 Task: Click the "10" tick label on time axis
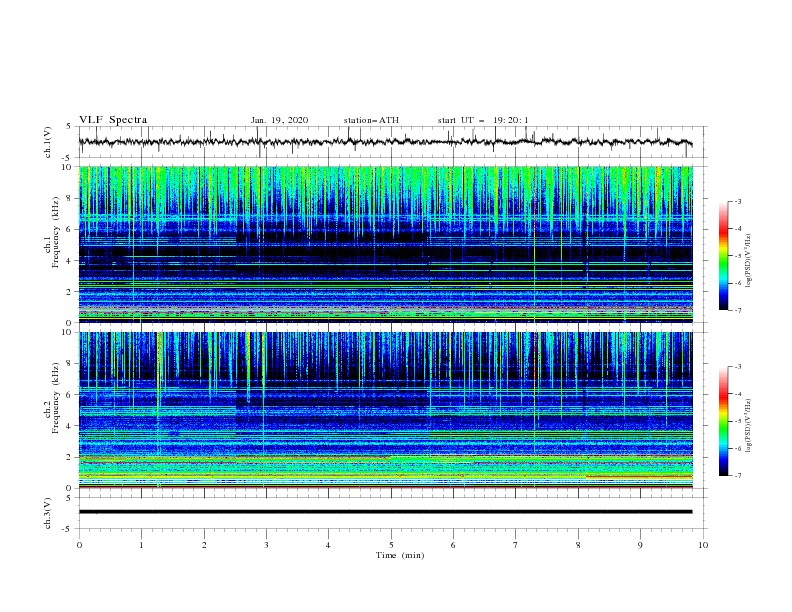(703, 545)
